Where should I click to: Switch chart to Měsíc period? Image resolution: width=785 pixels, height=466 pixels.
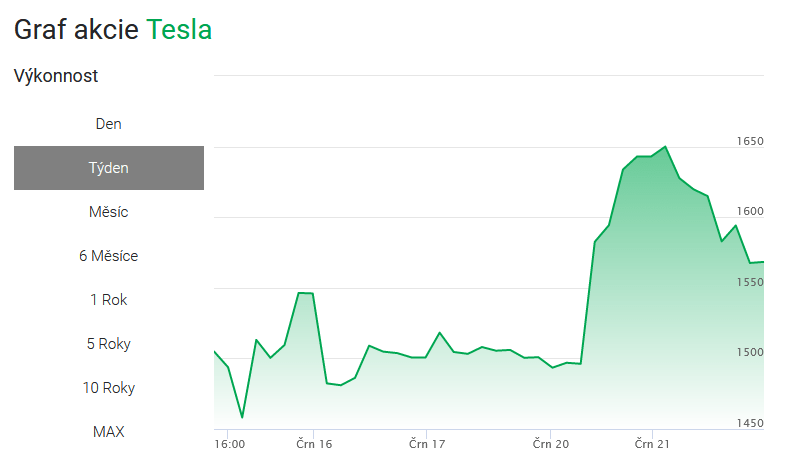108,212
